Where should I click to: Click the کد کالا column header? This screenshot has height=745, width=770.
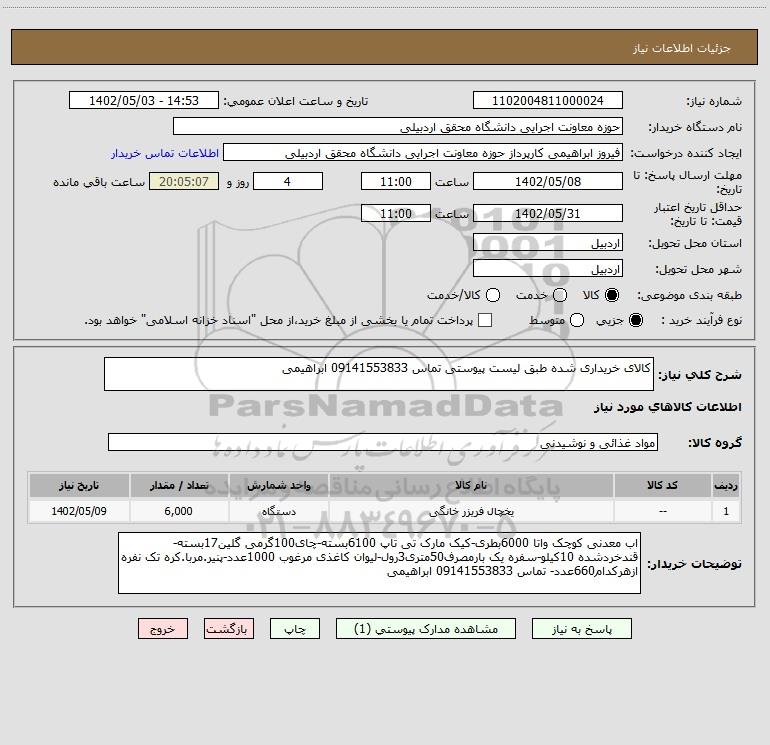(x=662, y=485)
